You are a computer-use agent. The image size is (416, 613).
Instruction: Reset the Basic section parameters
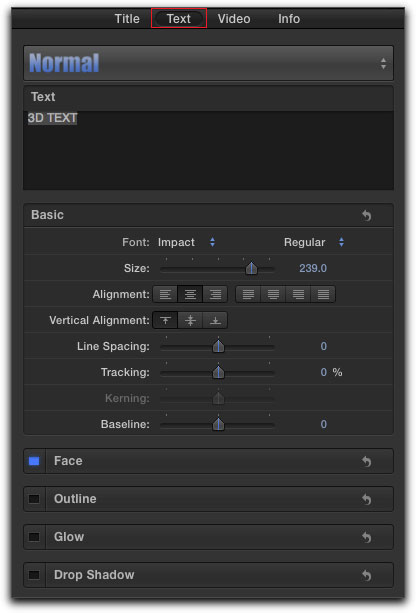[x=366, y=215]
